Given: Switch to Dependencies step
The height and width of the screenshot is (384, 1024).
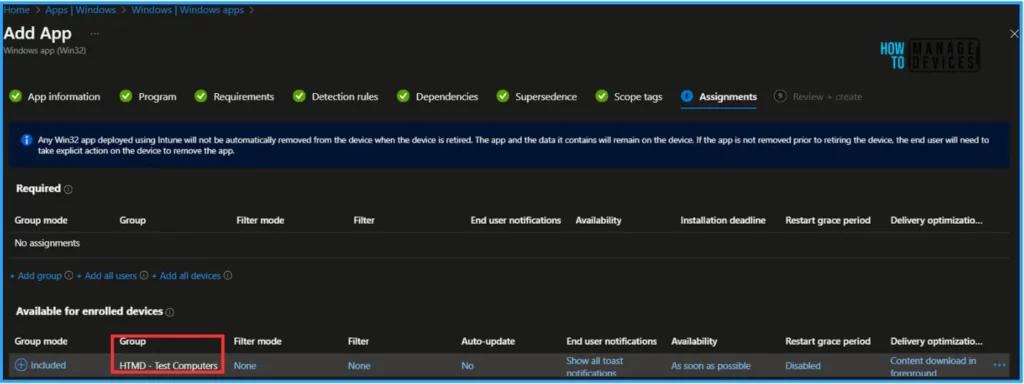Looking at the screenshot, I should pos(447,97).
